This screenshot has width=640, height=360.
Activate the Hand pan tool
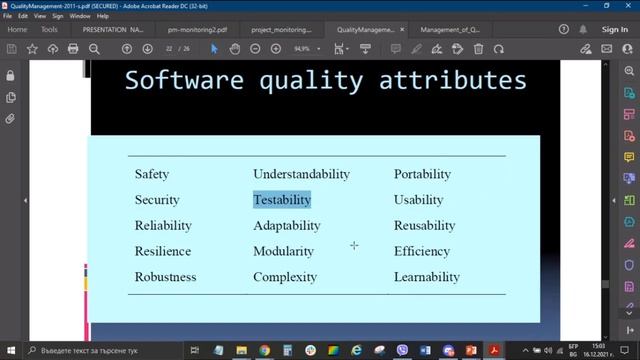(235, 49)
